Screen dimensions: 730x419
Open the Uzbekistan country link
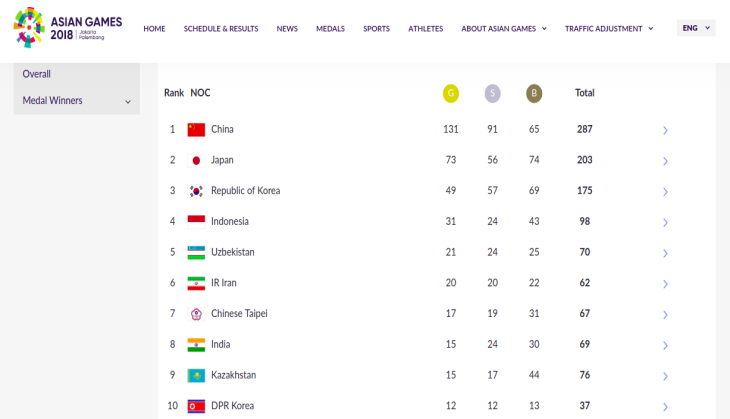tap(233, 252)
